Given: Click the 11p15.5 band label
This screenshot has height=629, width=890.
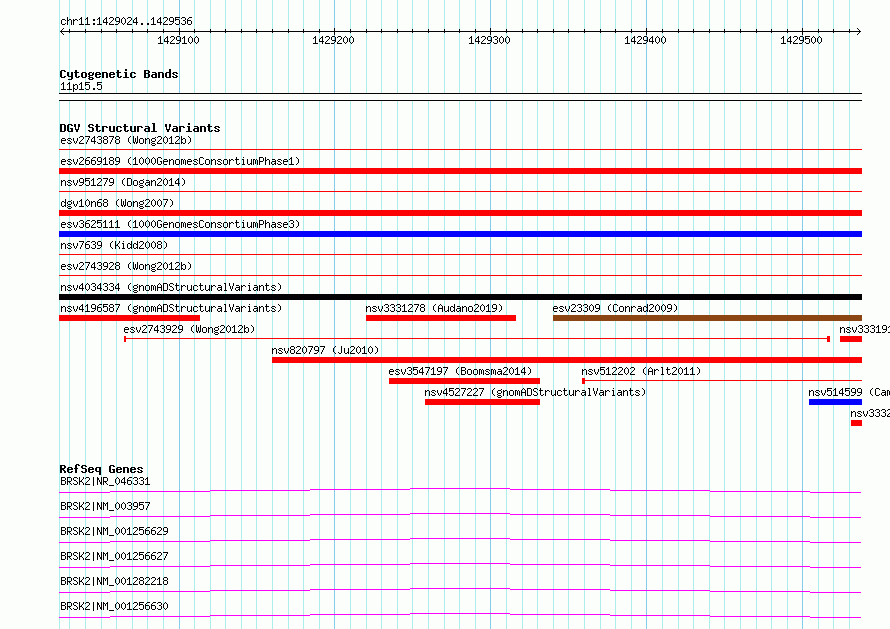Looking at the screenshot, I should point(81,86).
